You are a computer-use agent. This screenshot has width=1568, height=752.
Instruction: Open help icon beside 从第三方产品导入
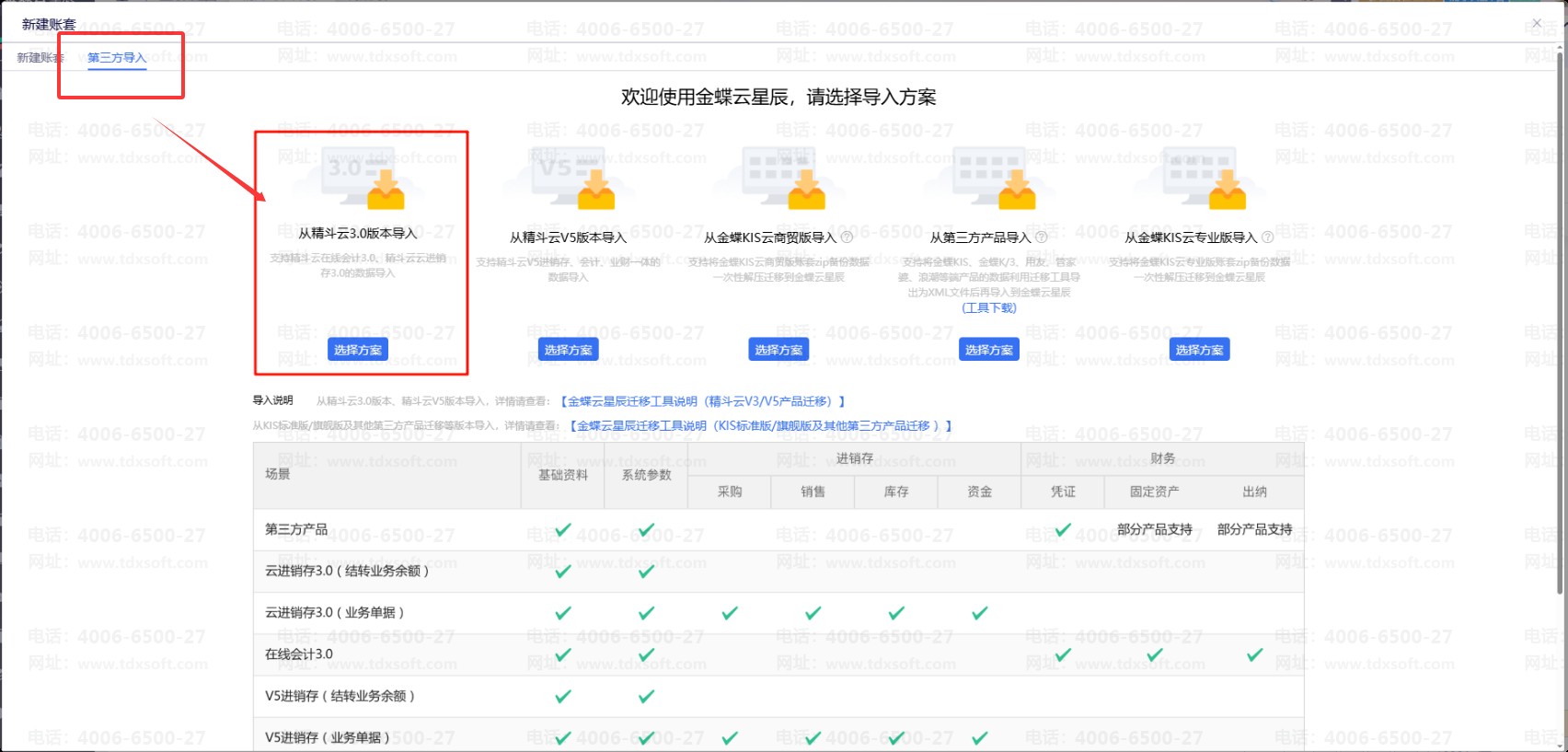click(1042, 237)
